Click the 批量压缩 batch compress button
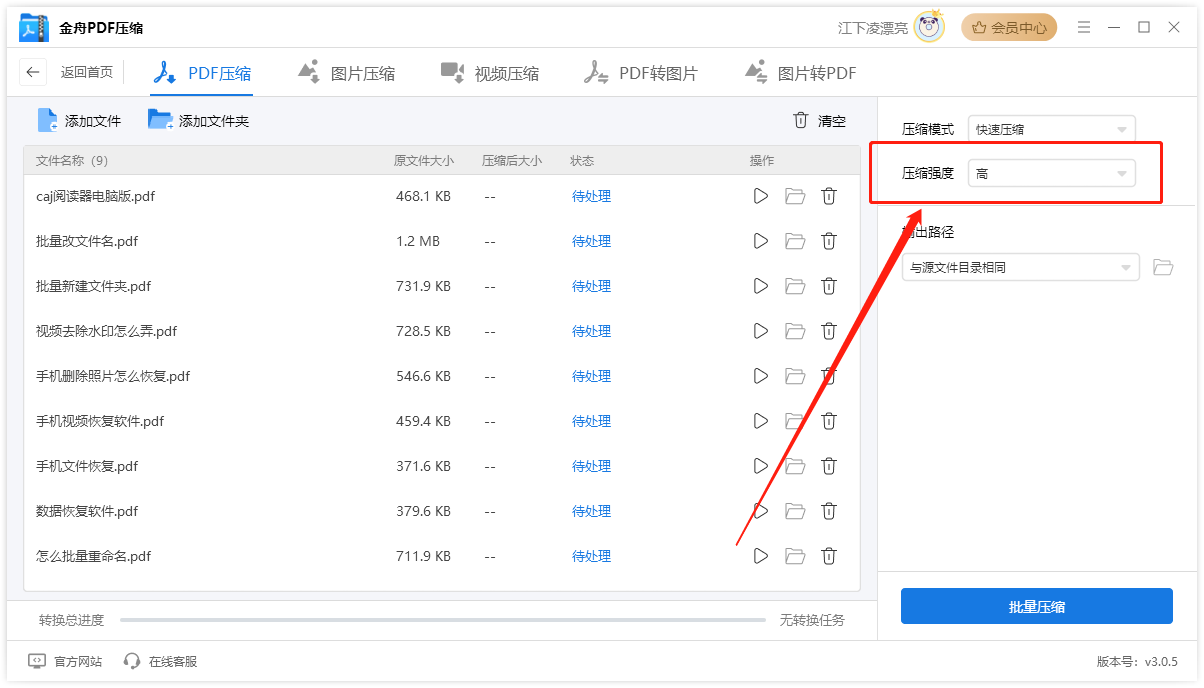 1037,606
